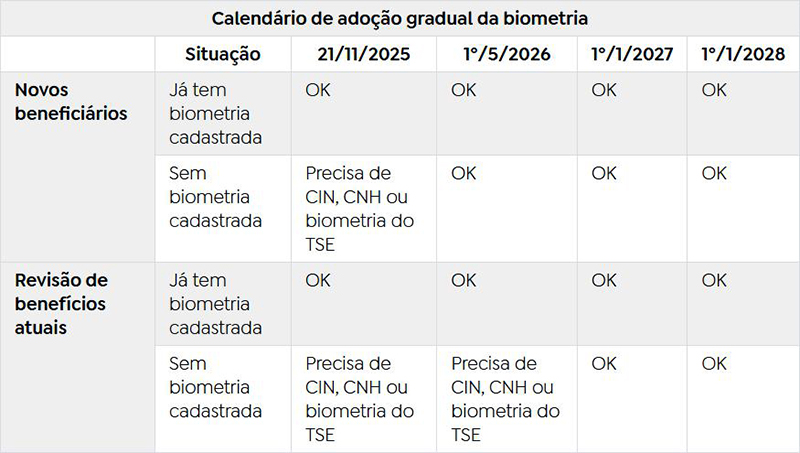Image resolution: width=800 pixels, height=453 pixels.
Task: Click OK under 1º/1/2027 for Revisão sem biometria
Action: coord(604,364)
